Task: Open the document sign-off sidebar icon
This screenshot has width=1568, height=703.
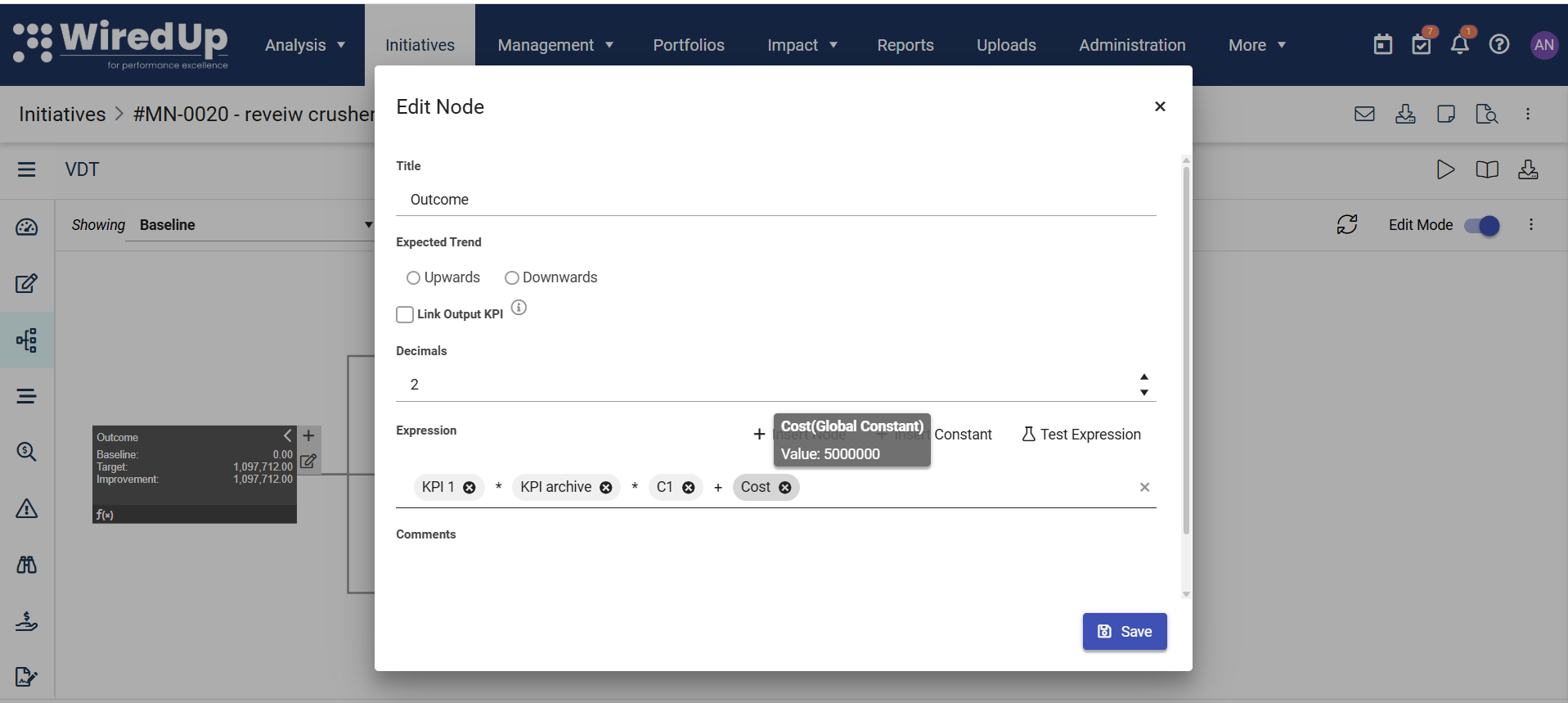Action: pyautogui.click(x=26, y=677)
